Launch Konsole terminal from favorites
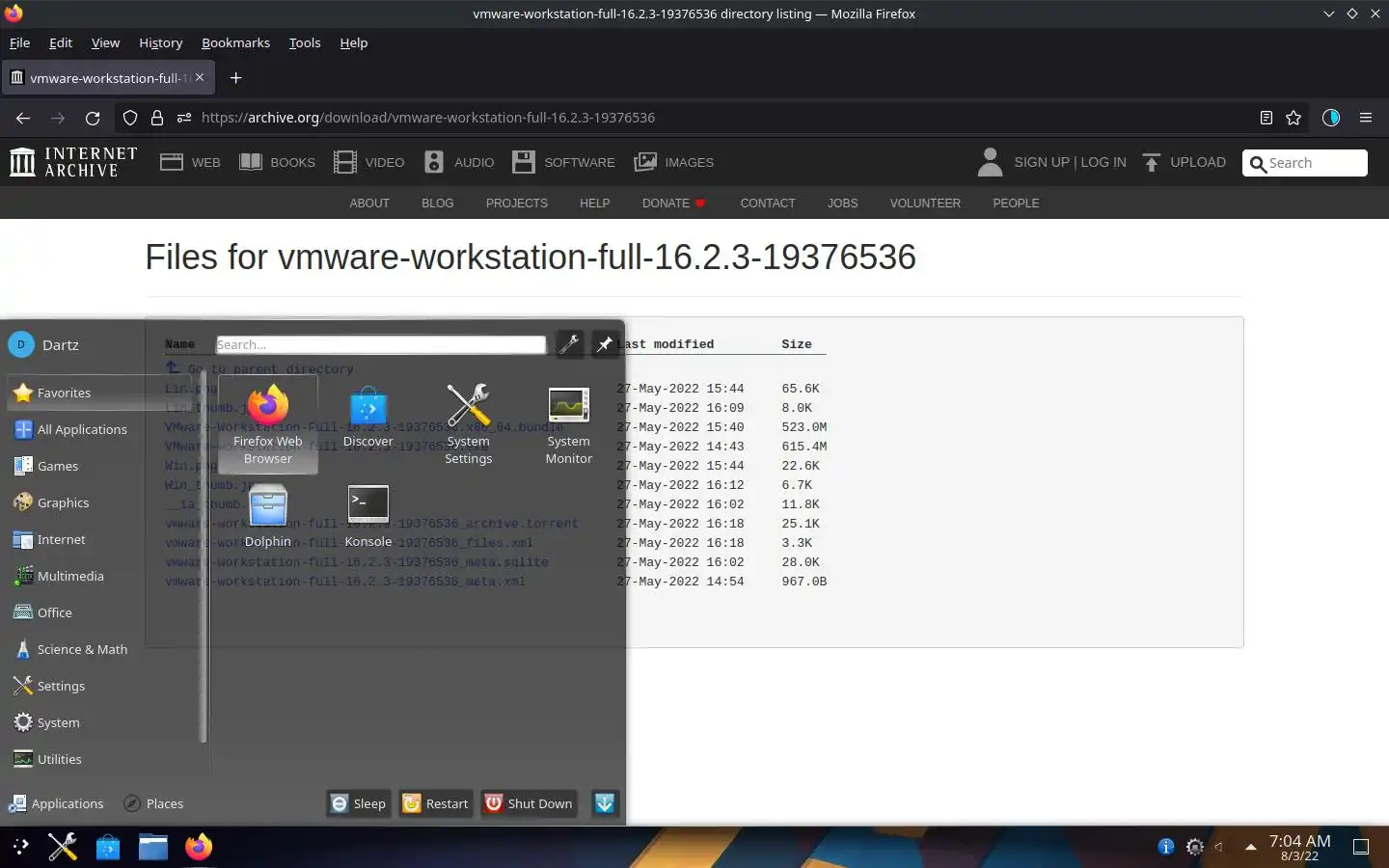Image resolution: width=1389 pixels, height=868 pixels. (368, 518)
